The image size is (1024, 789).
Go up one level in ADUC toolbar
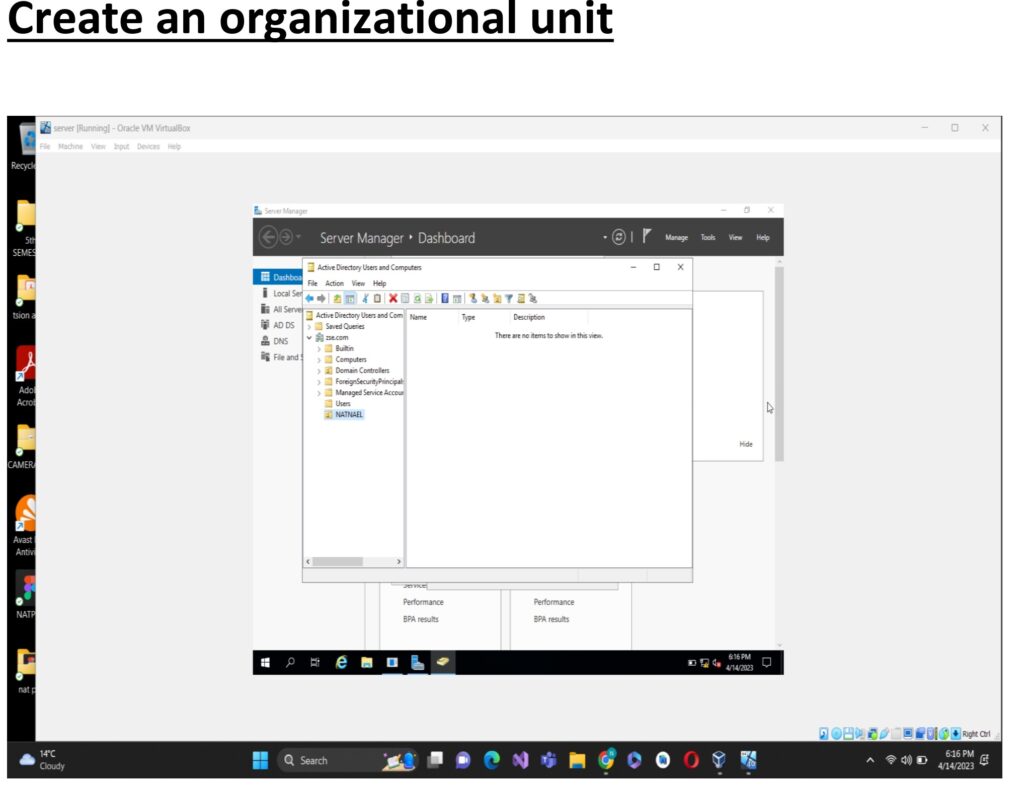pyautogui.click(x=337, y=298)
